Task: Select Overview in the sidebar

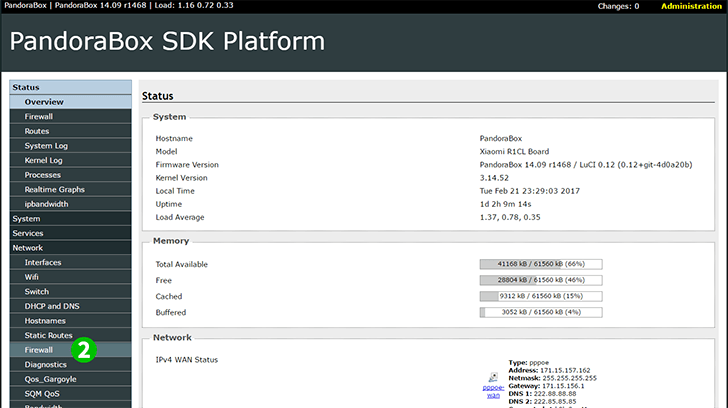Action: tap(44, 102)
